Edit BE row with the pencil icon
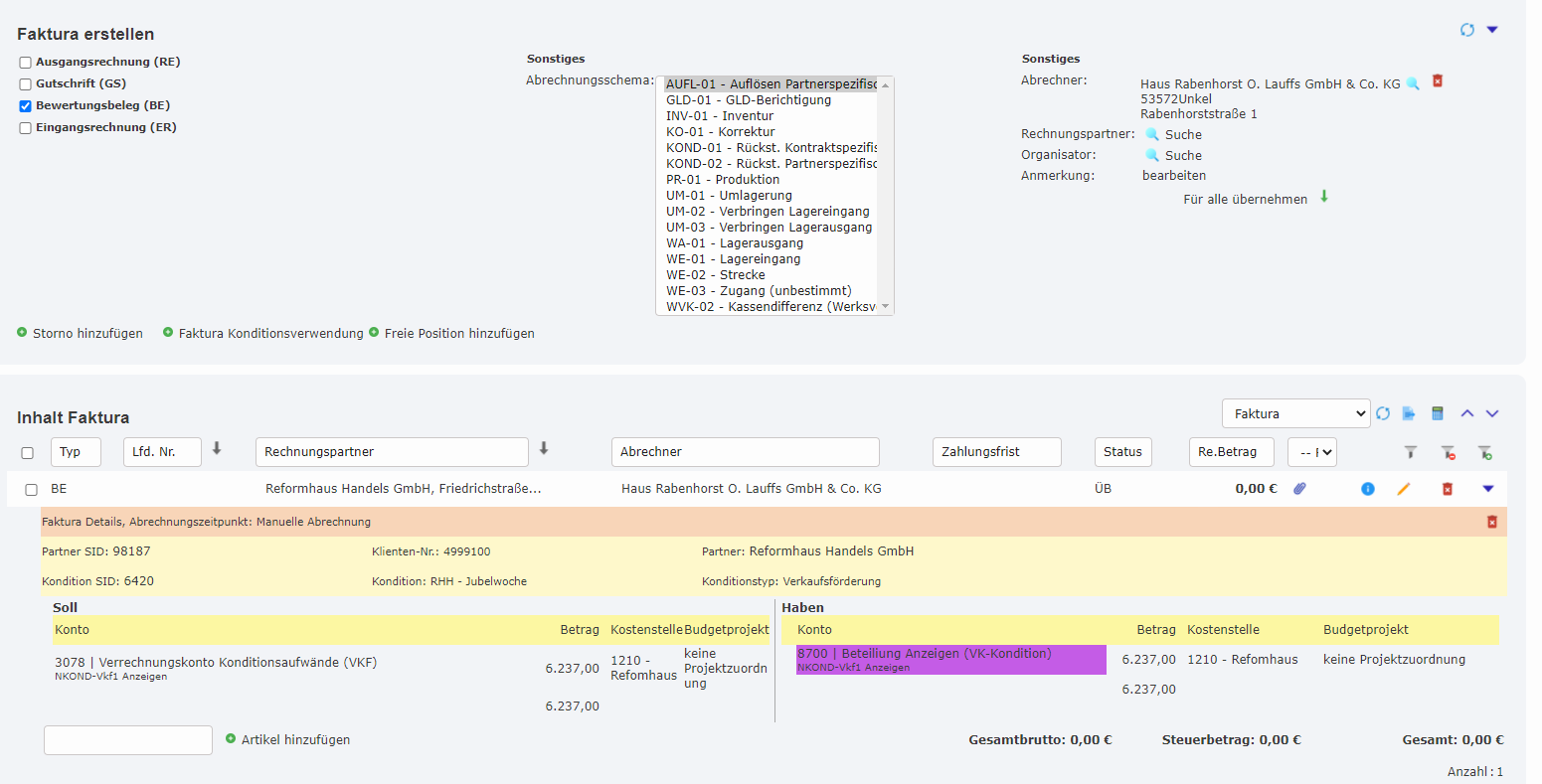This screenshot has height=784, width=1542. pyautogui.click(x=1404, y=489)
